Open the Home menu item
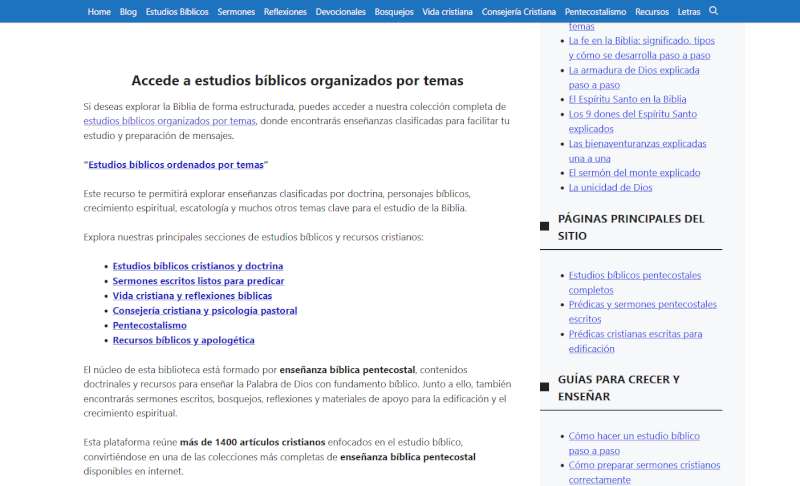The width and height of the screenshot is (800, 486). 99,11
